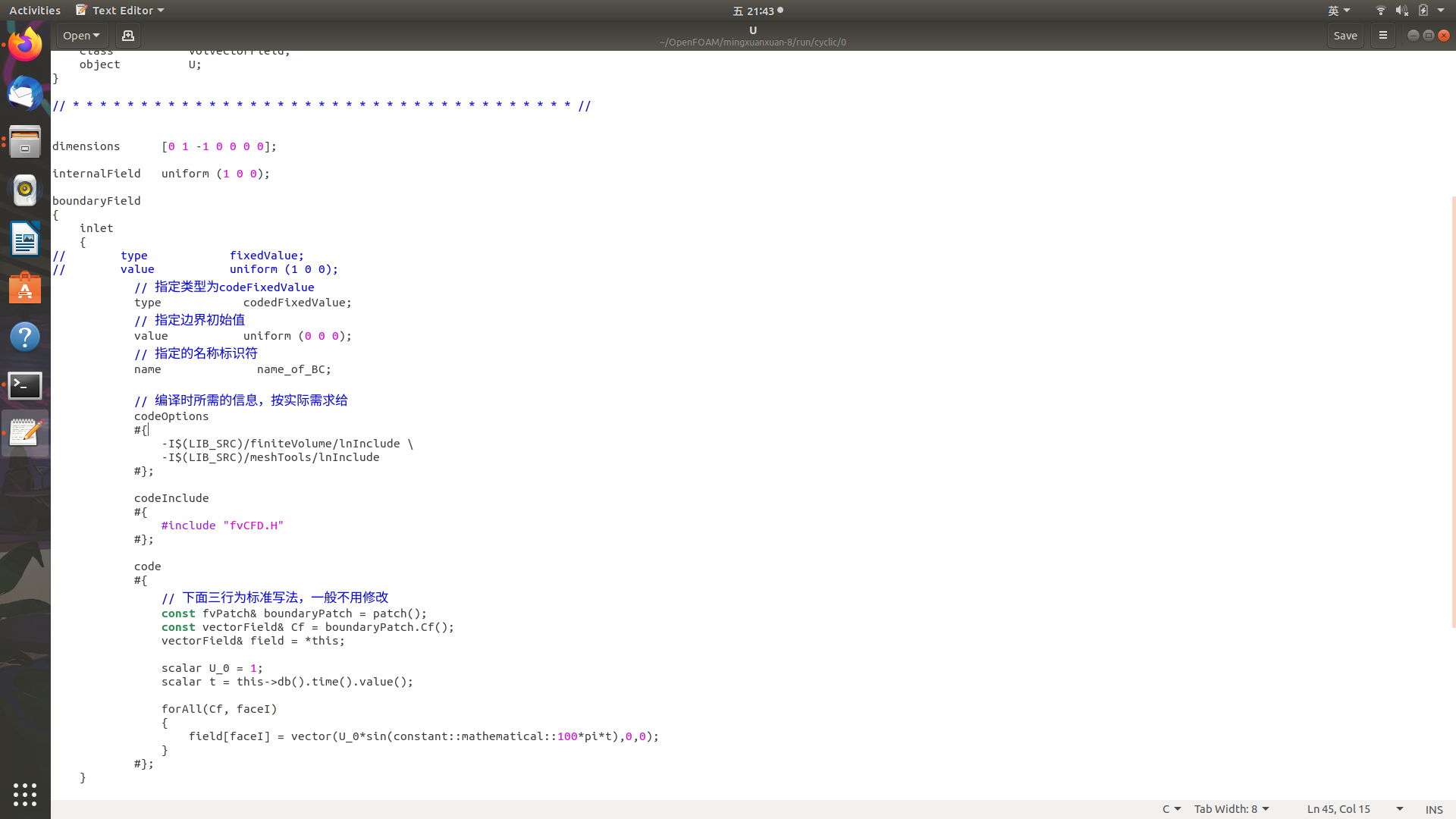Screen dimensions: 1456x819
Task: Open the Open file dropdown
Action: (81, 36)
